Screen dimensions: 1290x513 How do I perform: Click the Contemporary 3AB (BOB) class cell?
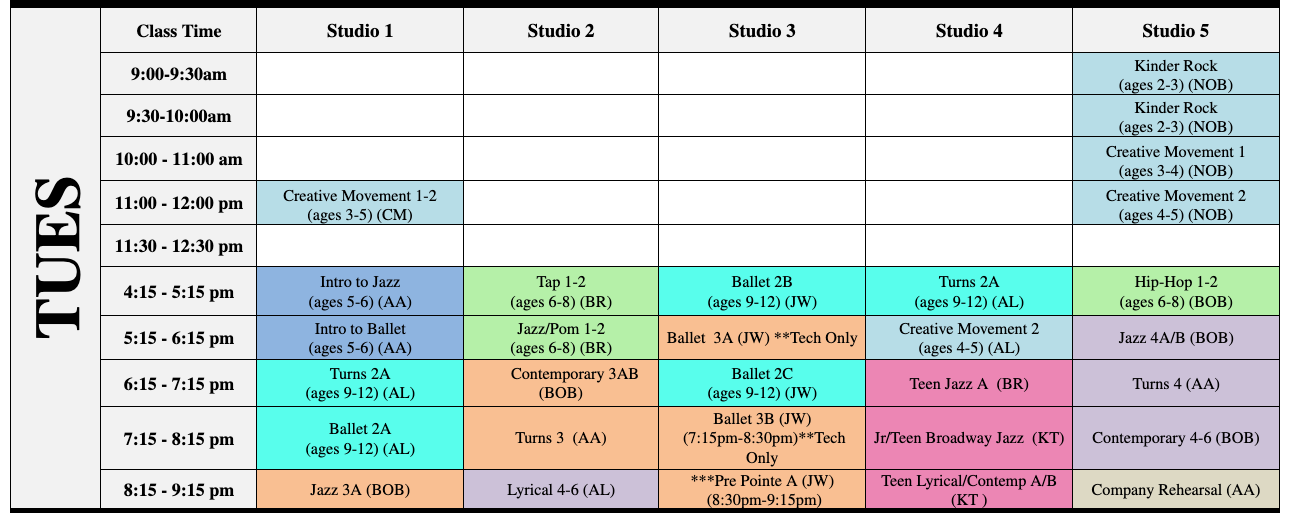click(561, 383)
